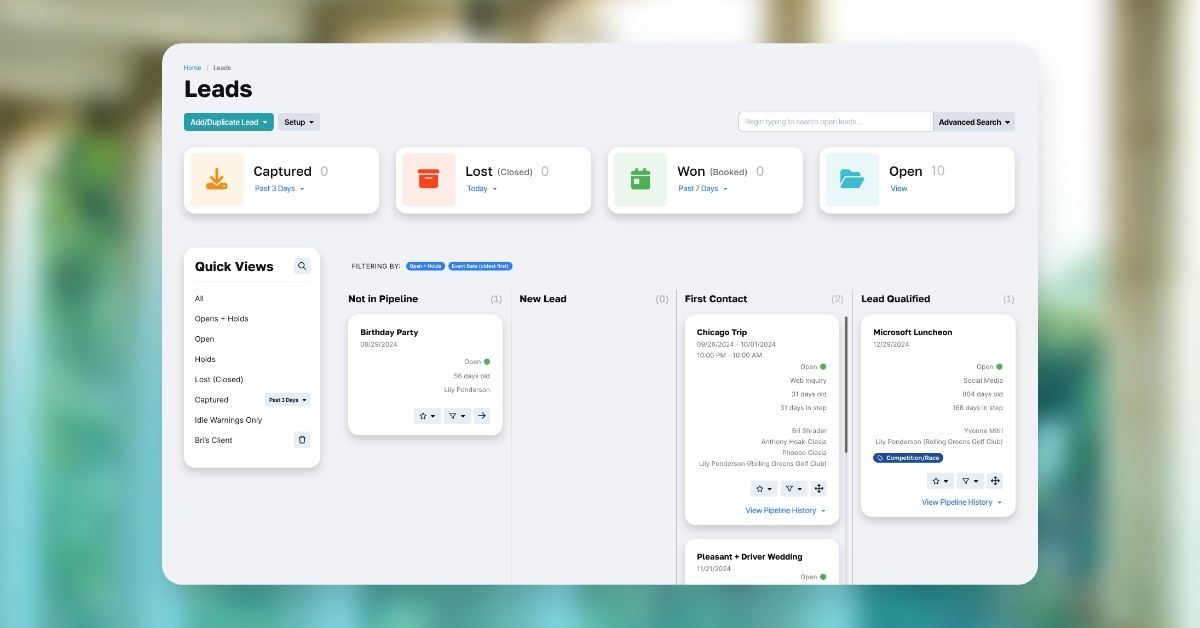The height and width of the screenshot is (628, 1200).
Task: Click 'Bri Shrader' on Chicago Trip card
Action: click(809, 431)
